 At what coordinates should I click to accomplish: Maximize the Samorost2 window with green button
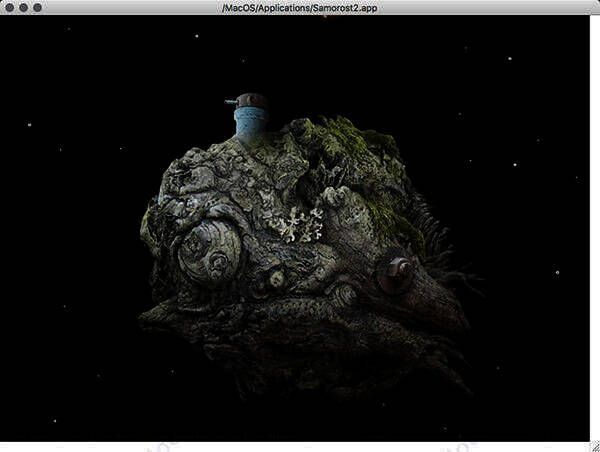[37, 7]
